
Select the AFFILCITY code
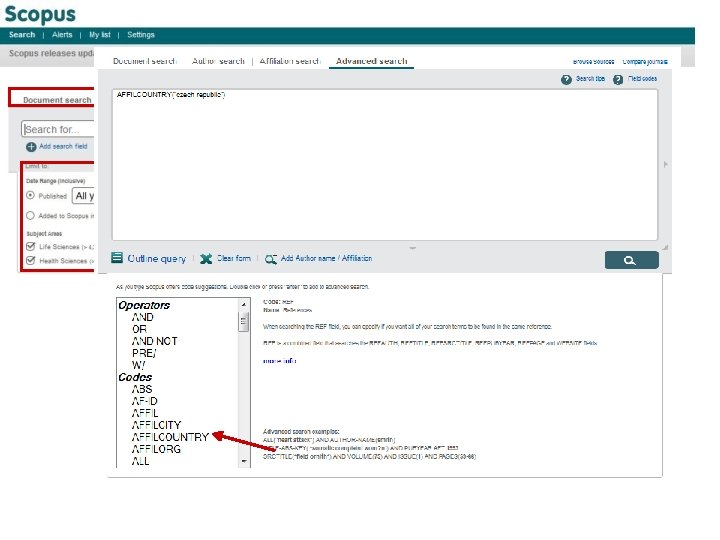click(156, 425)
